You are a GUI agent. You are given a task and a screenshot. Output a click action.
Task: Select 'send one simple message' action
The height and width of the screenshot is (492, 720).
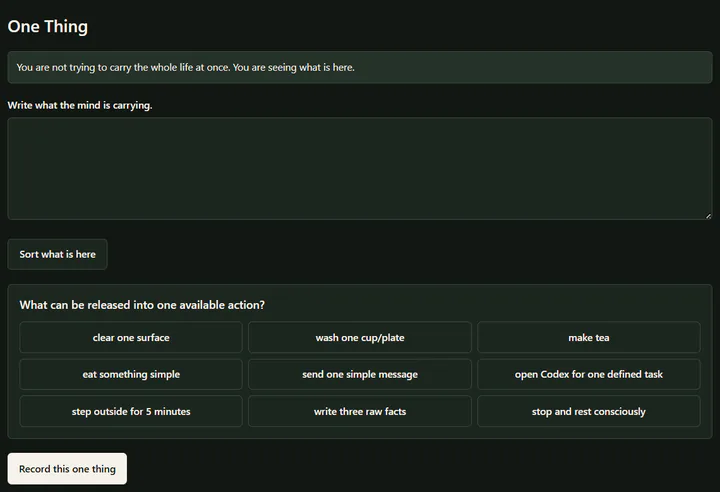point(360,374)
